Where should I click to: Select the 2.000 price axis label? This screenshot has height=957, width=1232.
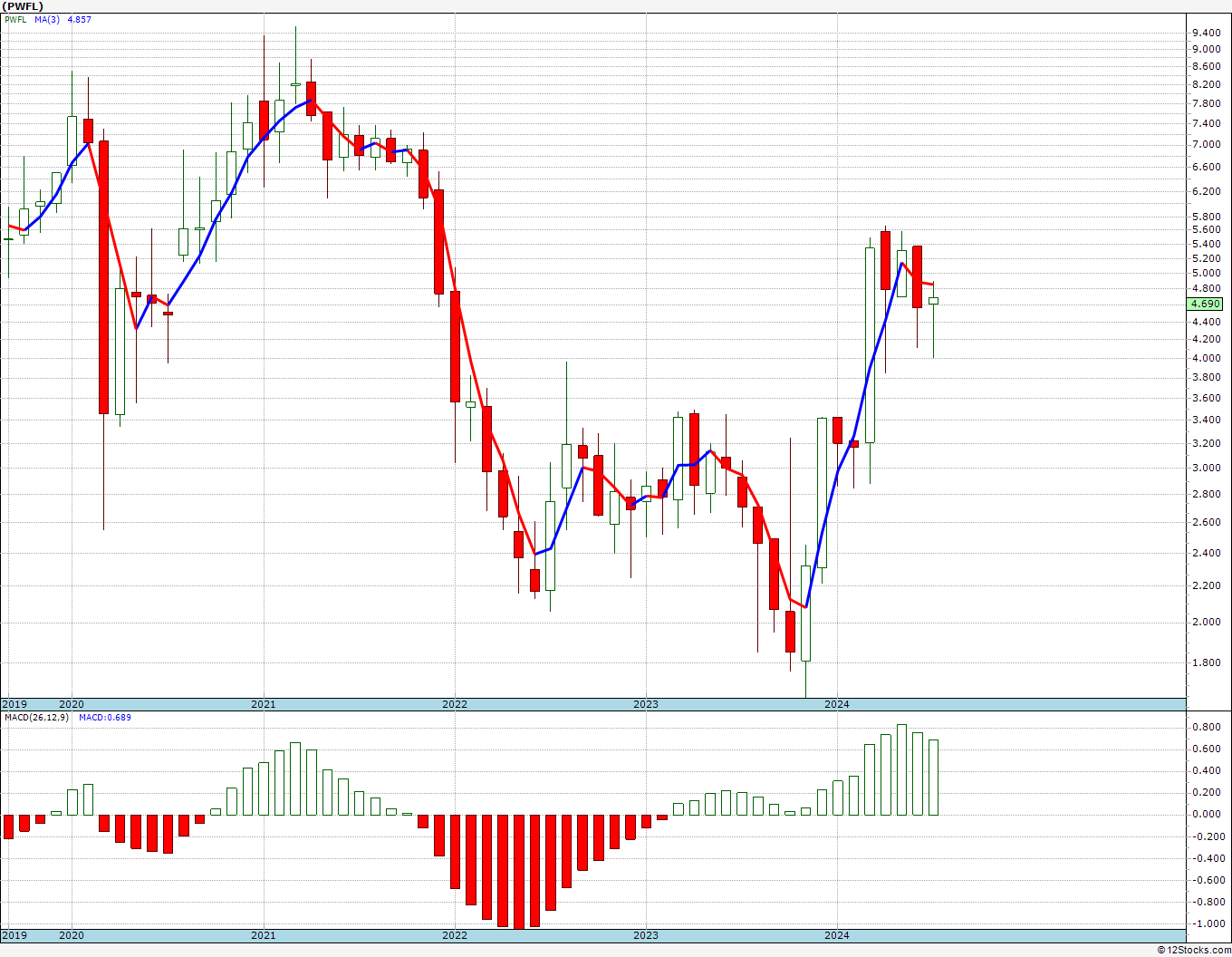click(x=1208, y=622)
